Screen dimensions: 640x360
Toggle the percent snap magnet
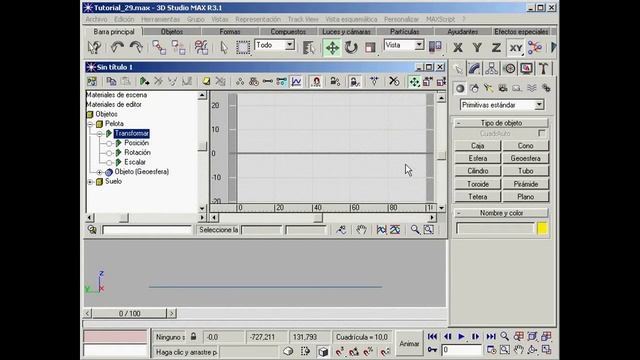tap(369, 351)
